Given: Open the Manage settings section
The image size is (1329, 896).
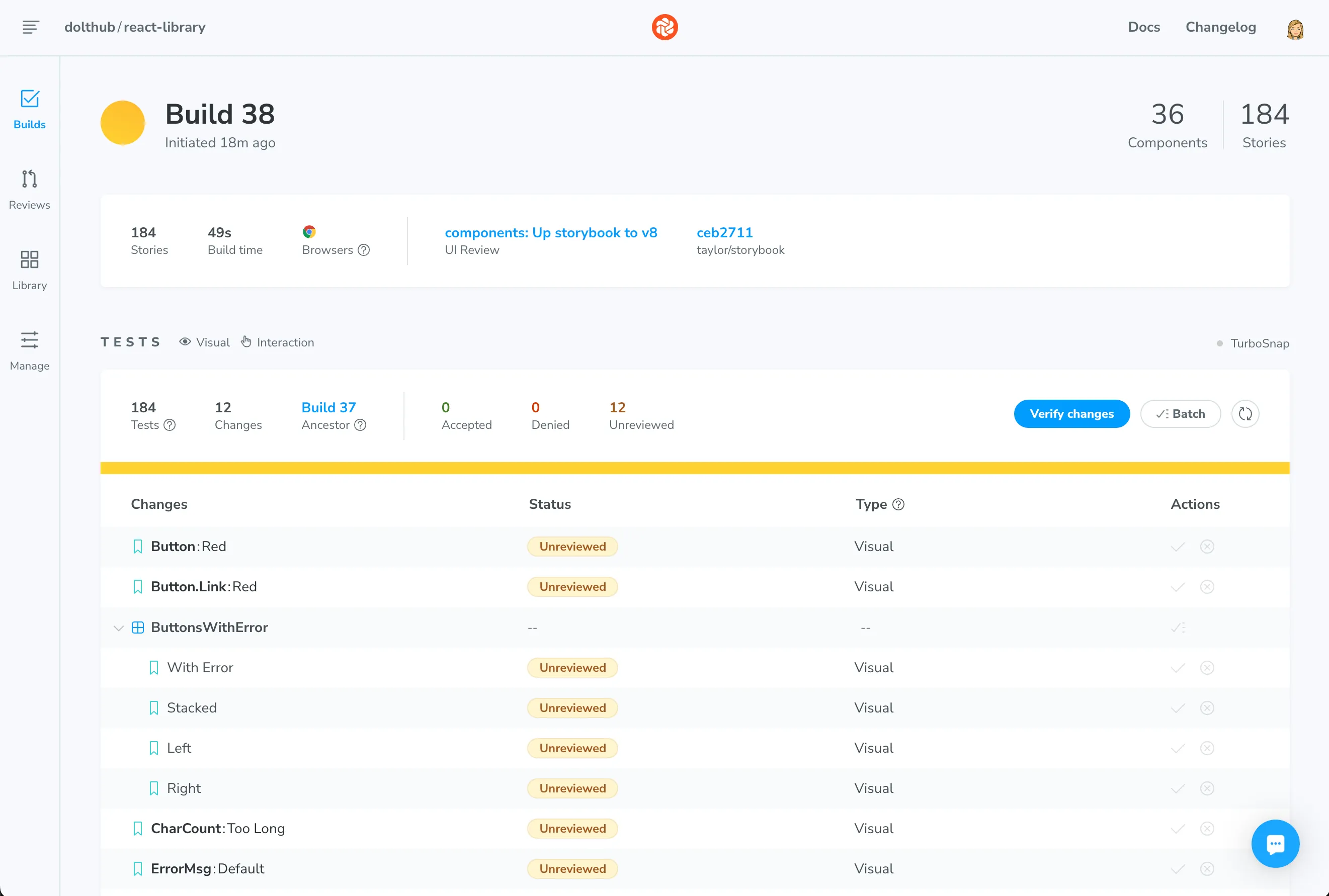Looking at the screenshot, I should click(x=29, y=350).
